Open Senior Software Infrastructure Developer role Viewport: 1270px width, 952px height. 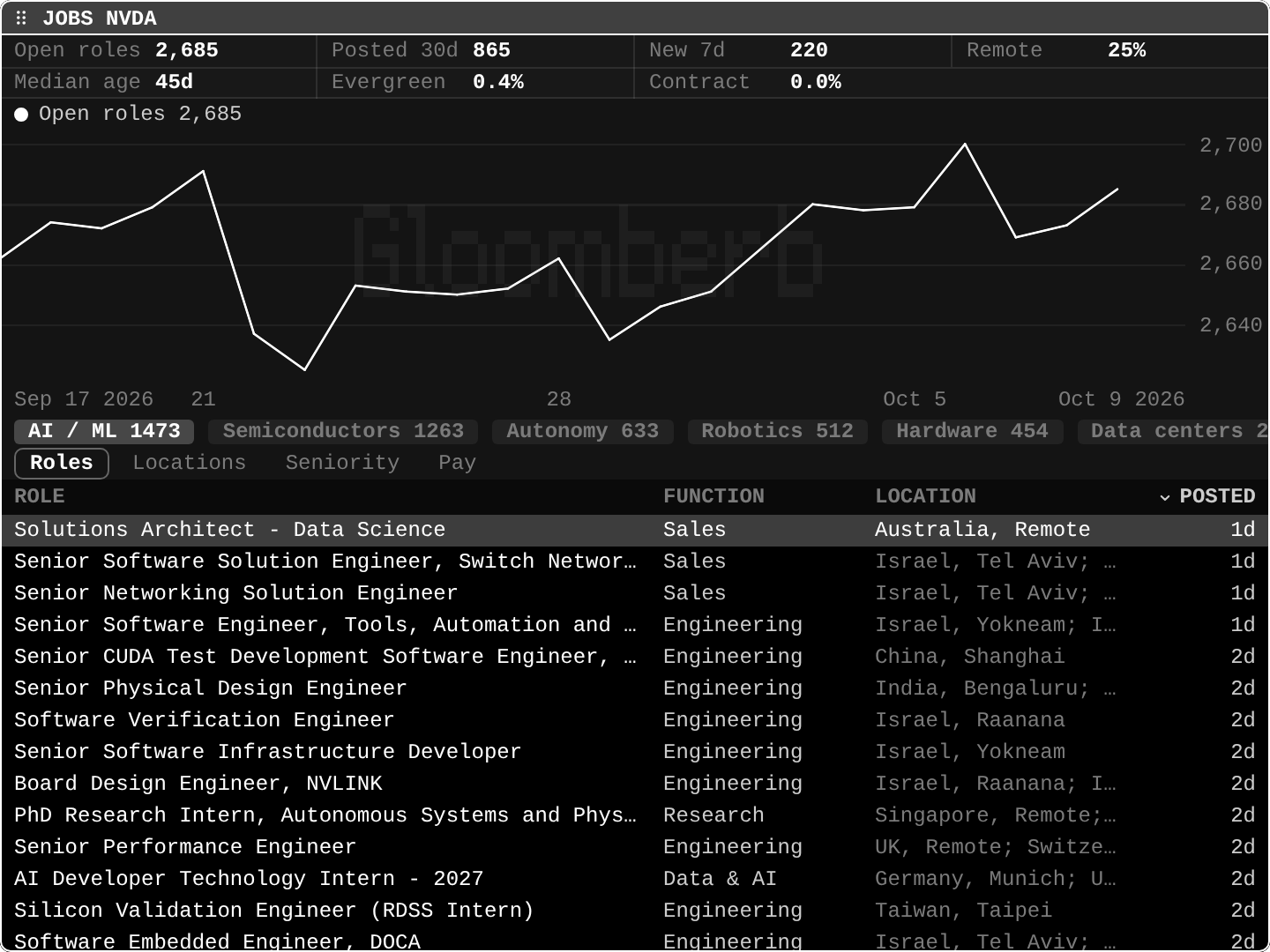tap(635, 752)
